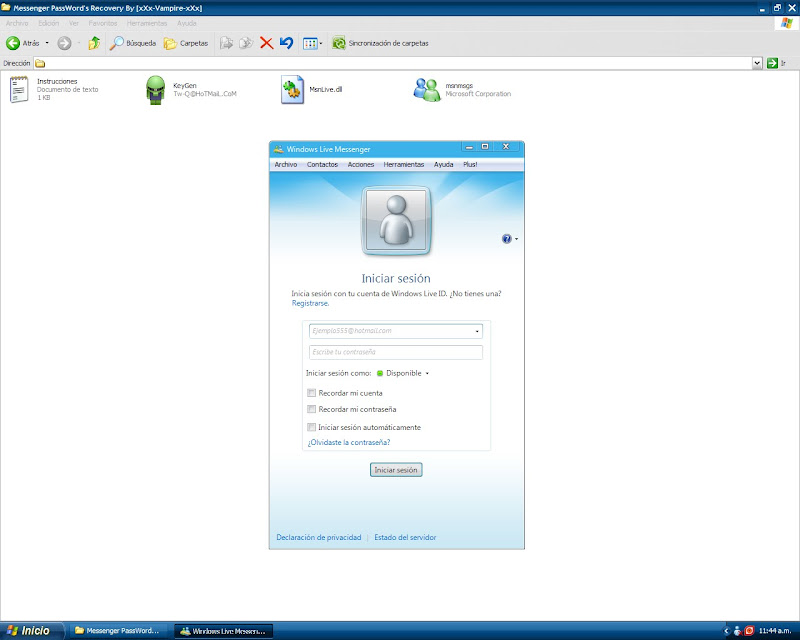Go up one folder level
The image size is (800, 640).
tap(94, 43)
